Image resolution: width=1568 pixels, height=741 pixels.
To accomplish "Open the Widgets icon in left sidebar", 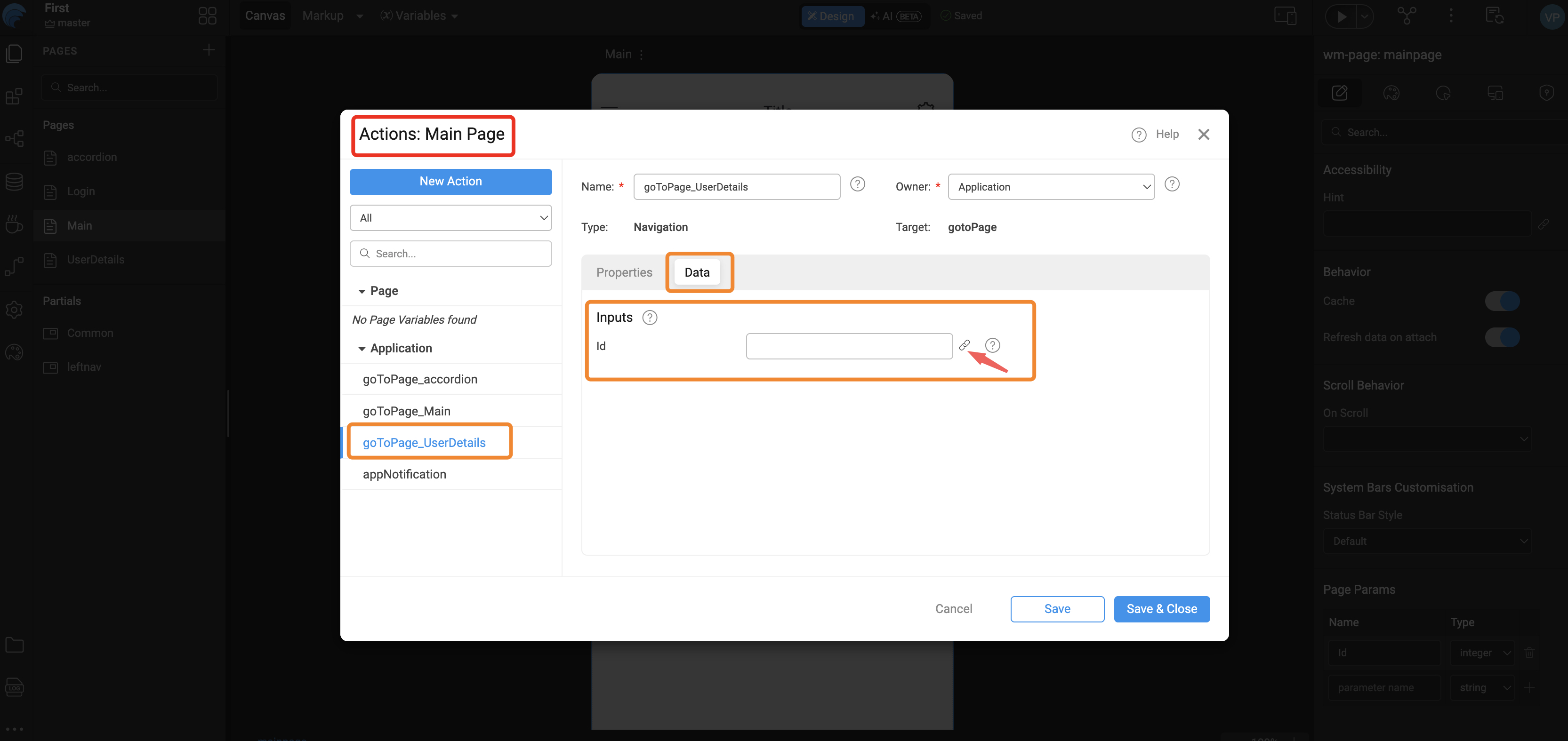I will click(14, 96).
